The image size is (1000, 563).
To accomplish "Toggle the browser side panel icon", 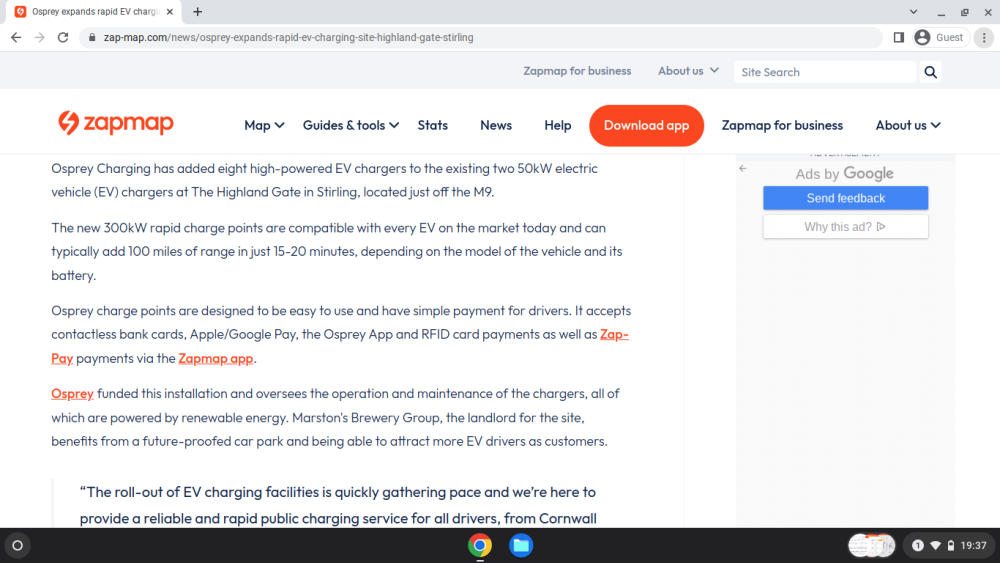I will (899, 38).
